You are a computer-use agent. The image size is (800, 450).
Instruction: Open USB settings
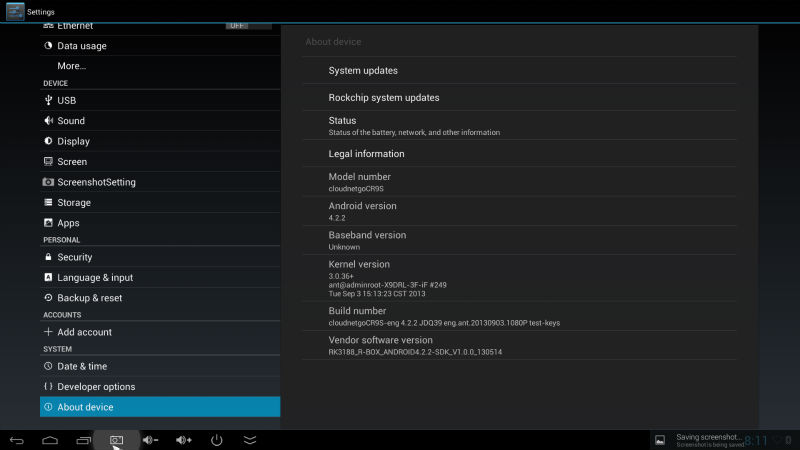coord(160,101)
